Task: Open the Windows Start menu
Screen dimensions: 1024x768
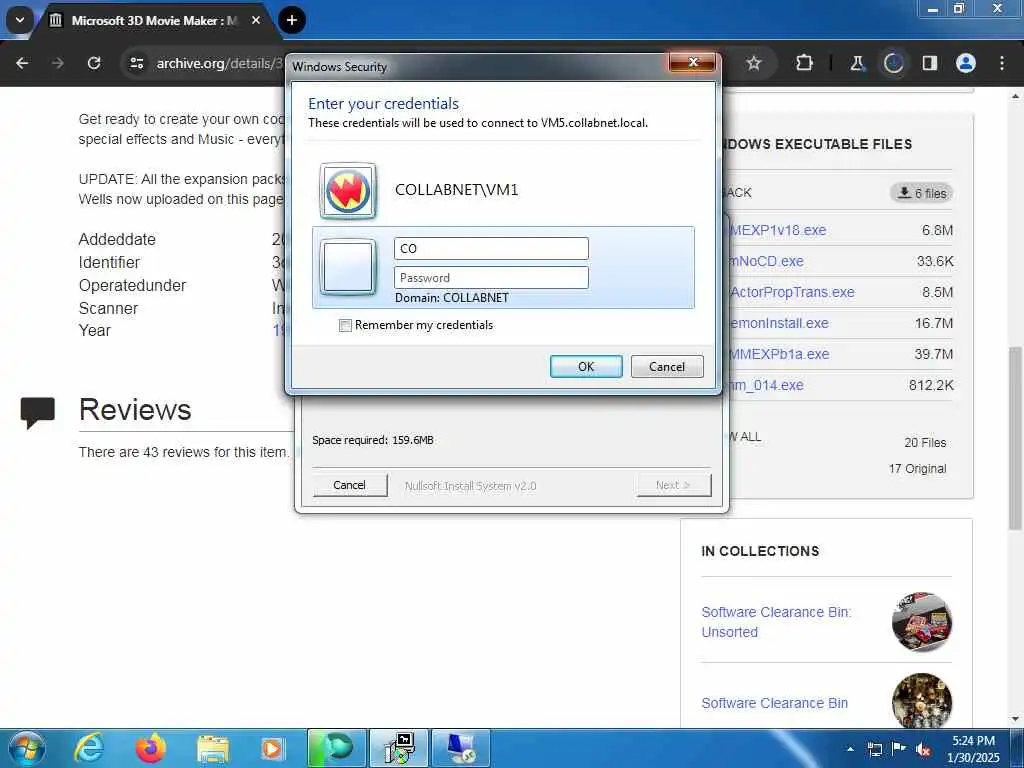Action: [x=26, y=748]
